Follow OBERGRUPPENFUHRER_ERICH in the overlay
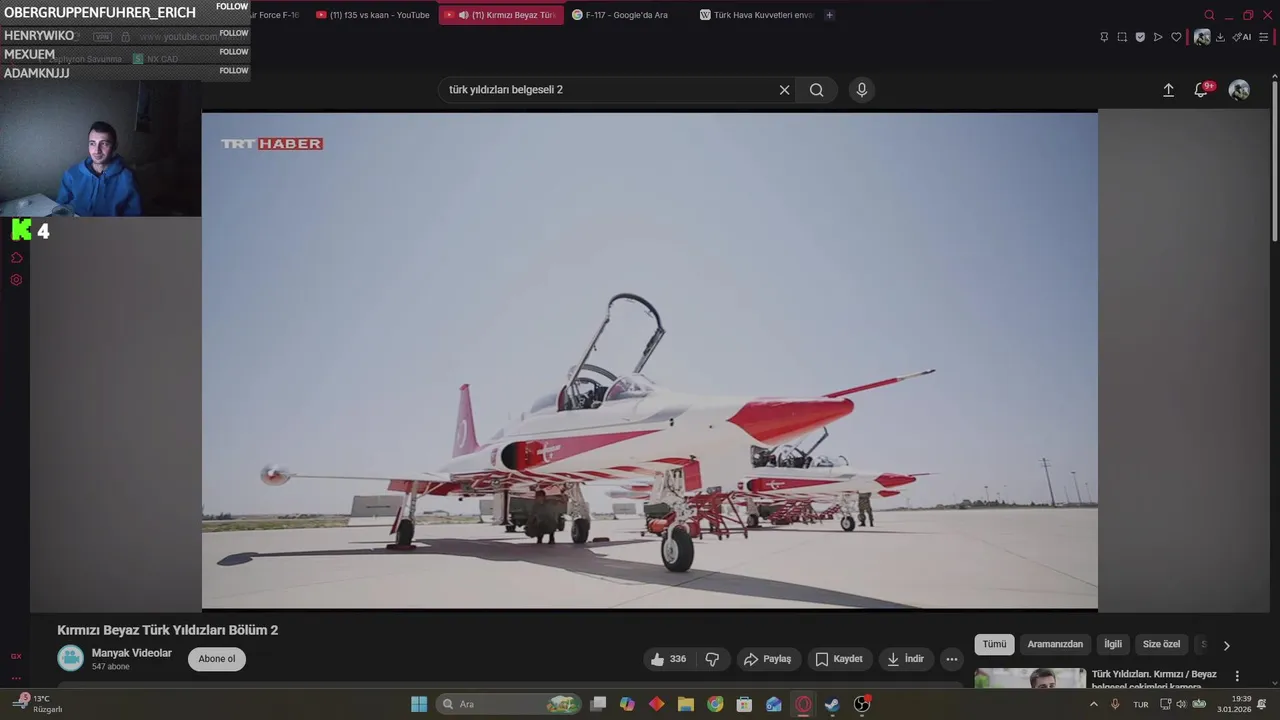 [x=232, y=7]
